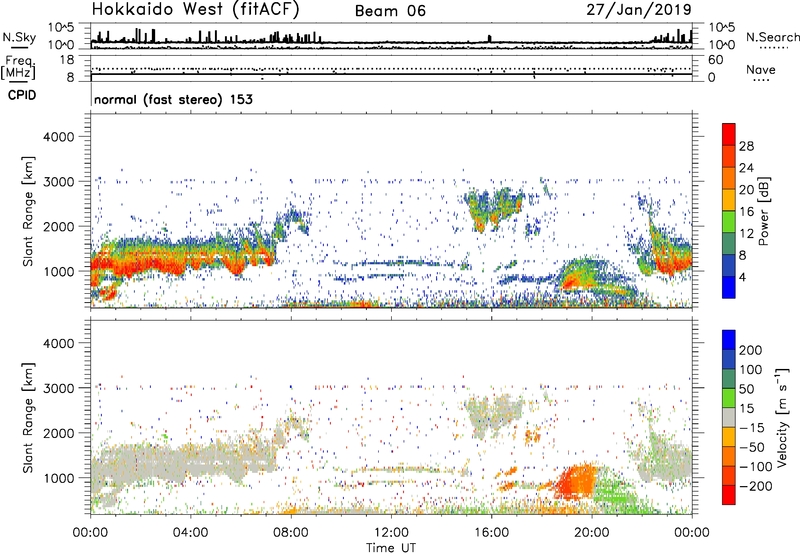Screen dimensions: 800x554
Task: Click the leftmost '00:00' time tick label
Action: tap(90, 533)
